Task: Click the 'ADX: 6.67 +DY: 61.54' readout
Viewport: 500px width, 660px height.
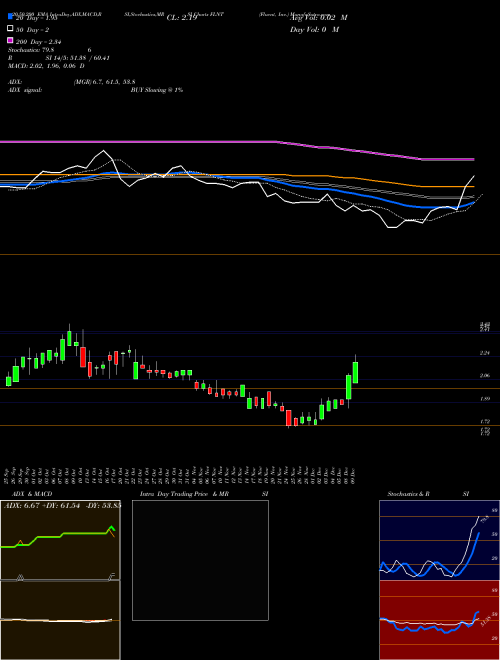Action: 42,505
